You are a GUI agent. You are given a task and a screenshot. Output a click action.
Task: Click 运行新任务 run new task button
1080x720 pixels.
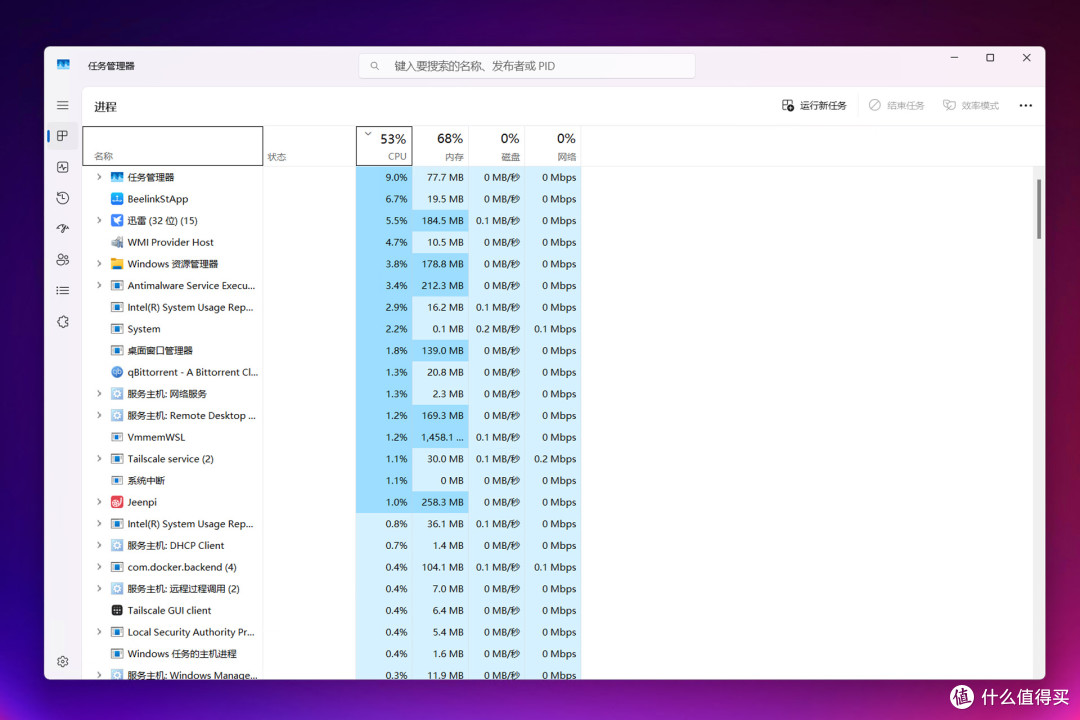coord(814,105)
